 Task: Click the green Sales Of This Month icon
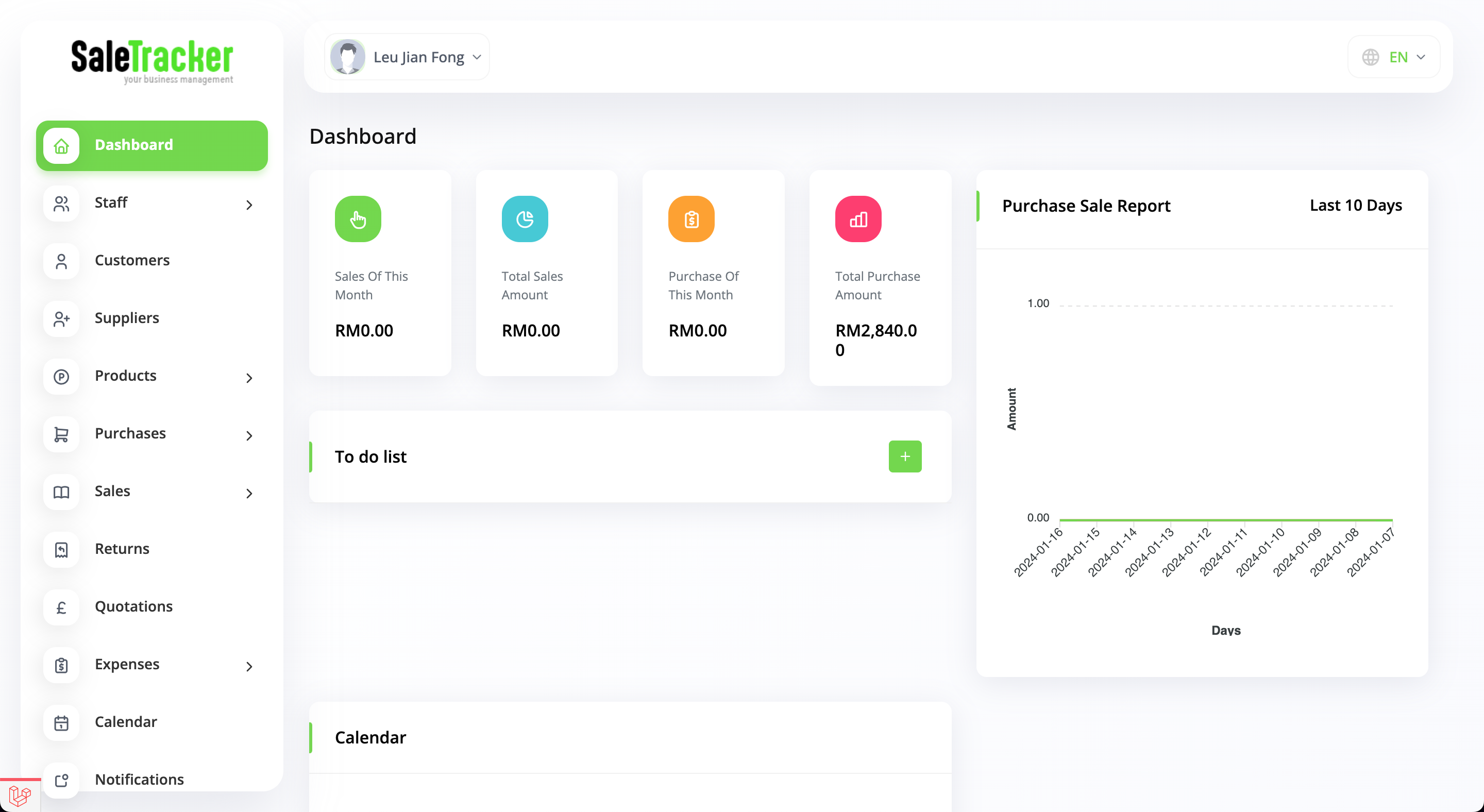coord(358,219)
